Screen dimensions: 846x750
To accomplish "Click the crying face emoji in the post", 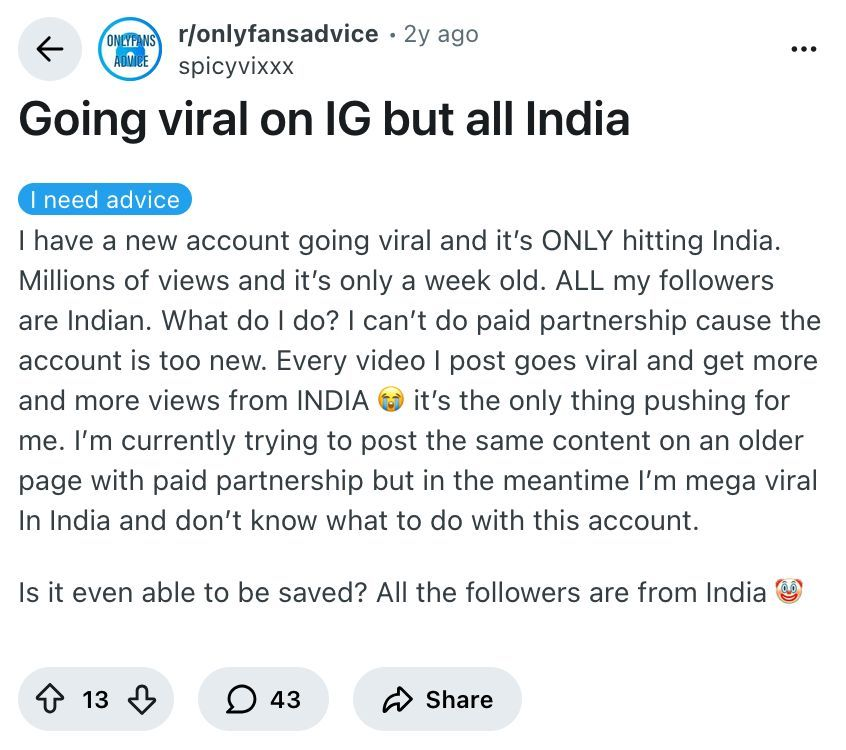I will [391, 400].
